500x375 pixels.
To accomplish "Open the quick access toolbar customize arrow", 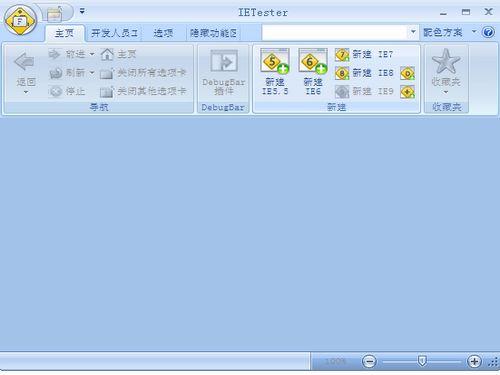I will 82,12.
